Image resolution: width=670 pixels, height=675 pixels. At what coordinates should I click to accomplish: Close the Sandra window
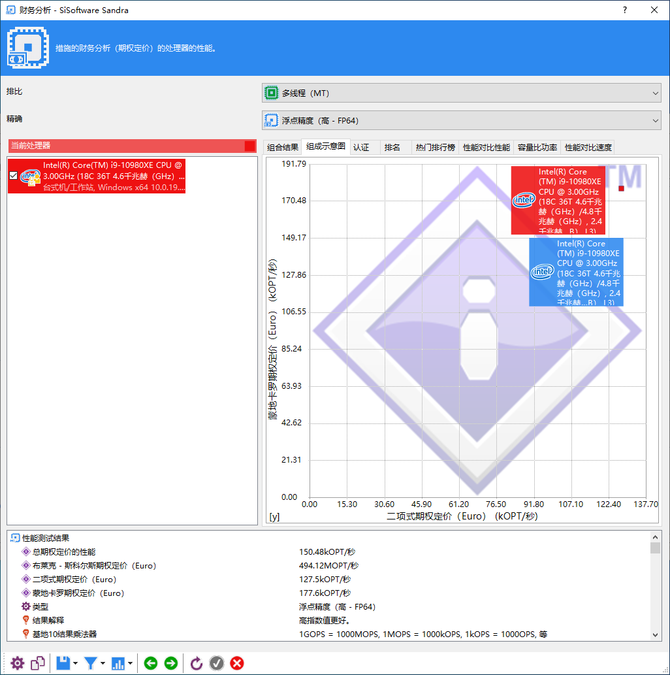pyautogui.click(x=654, y=10)
